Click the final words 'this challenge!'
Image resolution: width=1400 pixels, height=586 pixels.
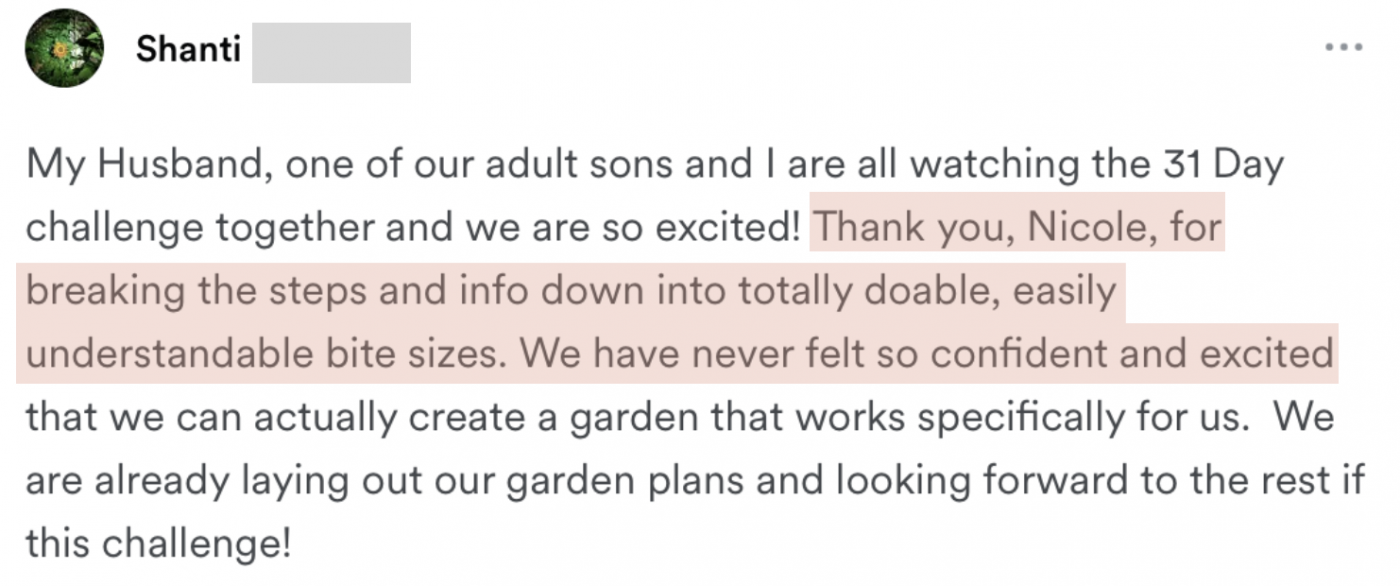[158, 544]
